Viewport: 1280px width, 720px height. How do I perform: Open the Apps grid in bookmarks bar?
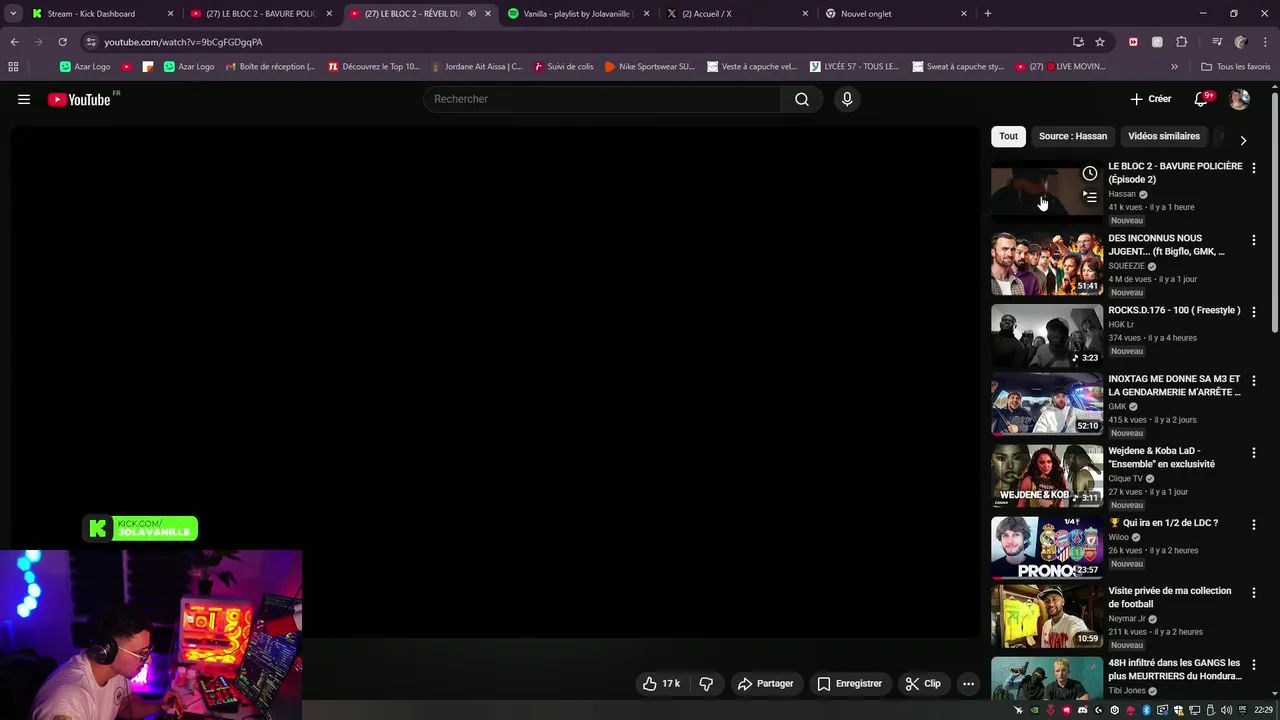[x=13, y=67]
